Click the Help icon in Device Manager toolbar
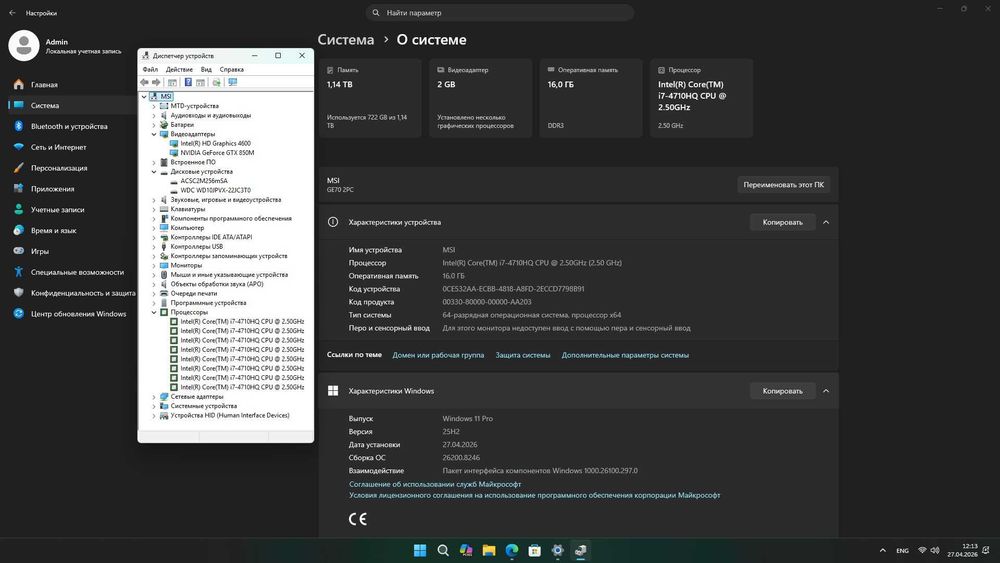Viewport: 1000px width, 563px height. (187, 82)
